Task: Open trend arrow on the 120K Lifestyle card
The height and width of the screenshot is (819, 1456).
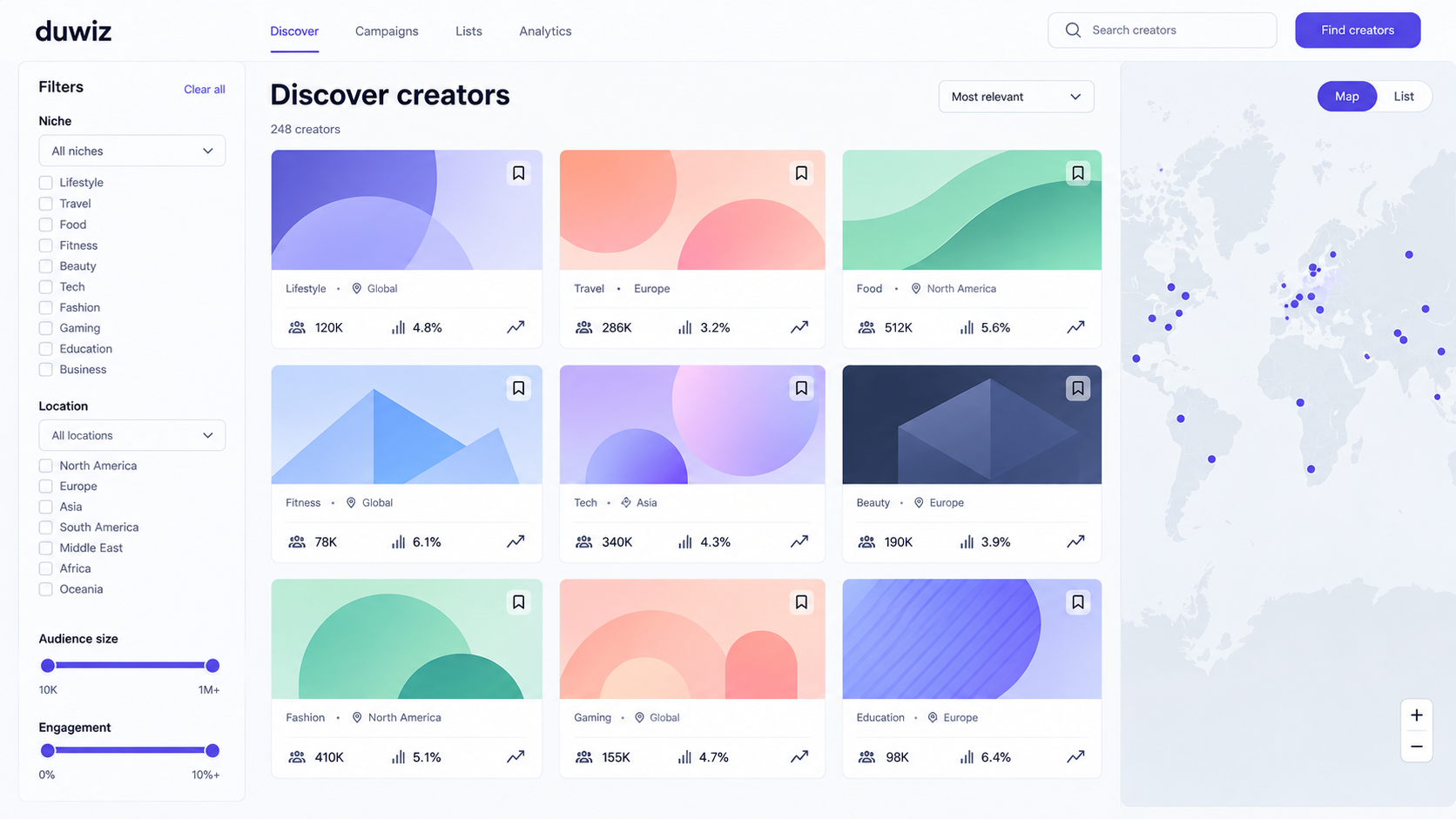Action: pyautogui.click(x=516, y=327)
